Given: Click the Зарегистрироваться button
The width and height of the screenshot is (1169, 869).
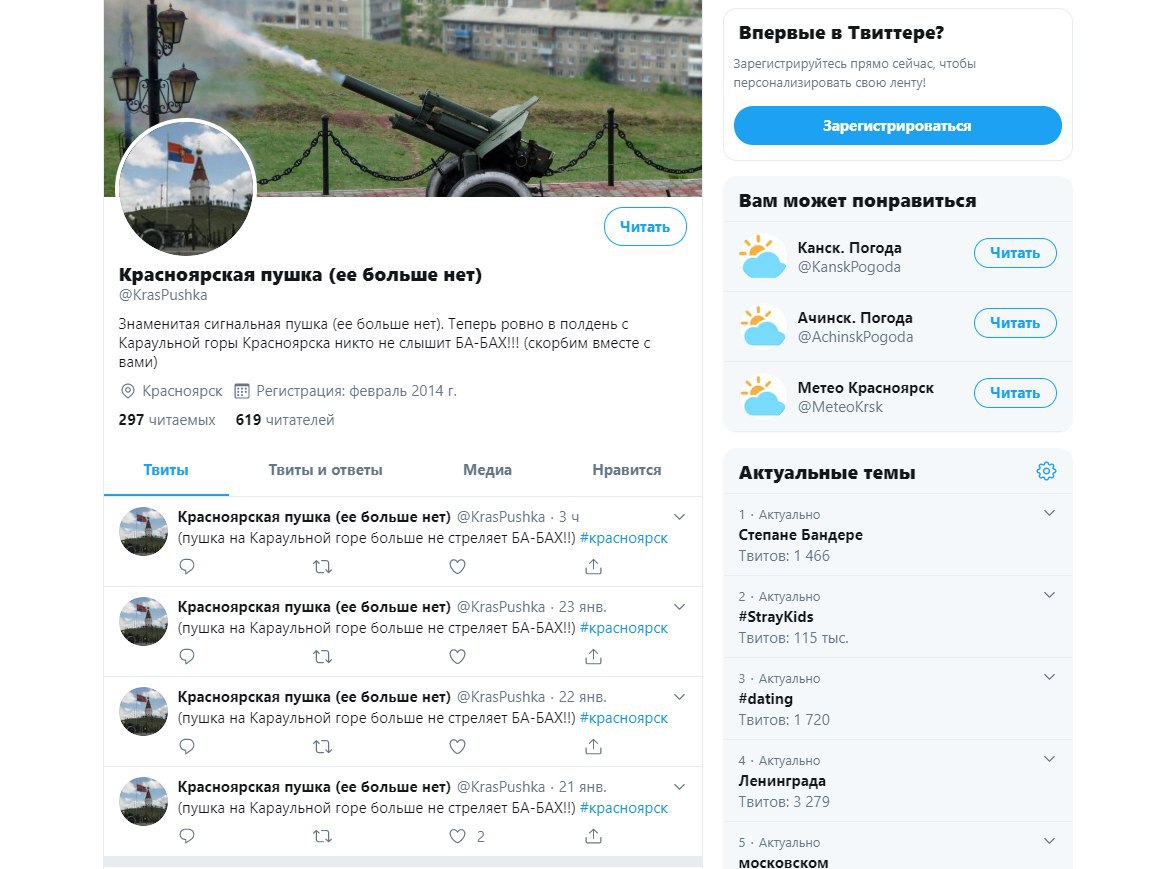Looking at the screenshot, I should coord(898,125).
